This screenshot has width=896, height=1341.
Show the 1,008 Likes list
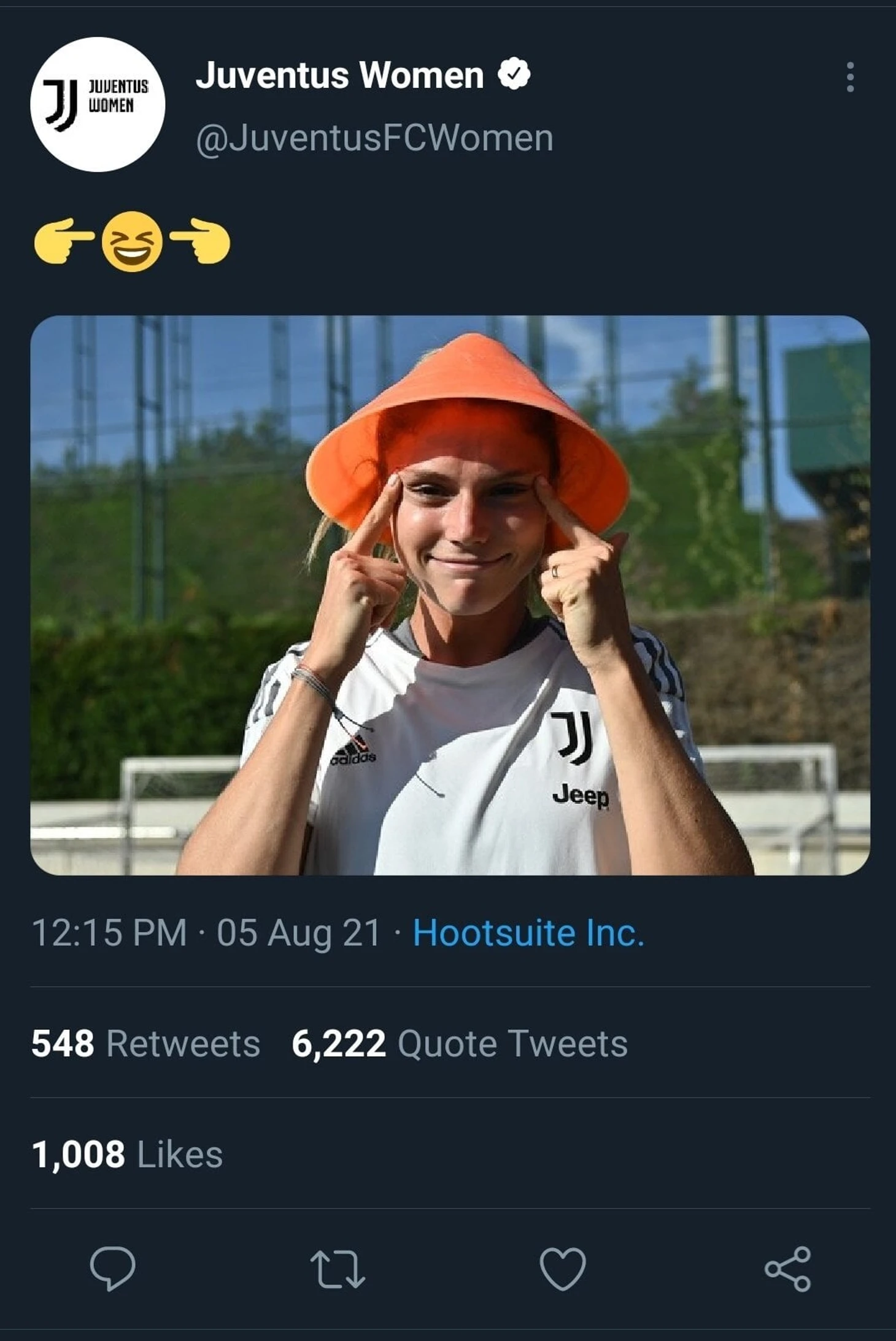click(126, 1154)
